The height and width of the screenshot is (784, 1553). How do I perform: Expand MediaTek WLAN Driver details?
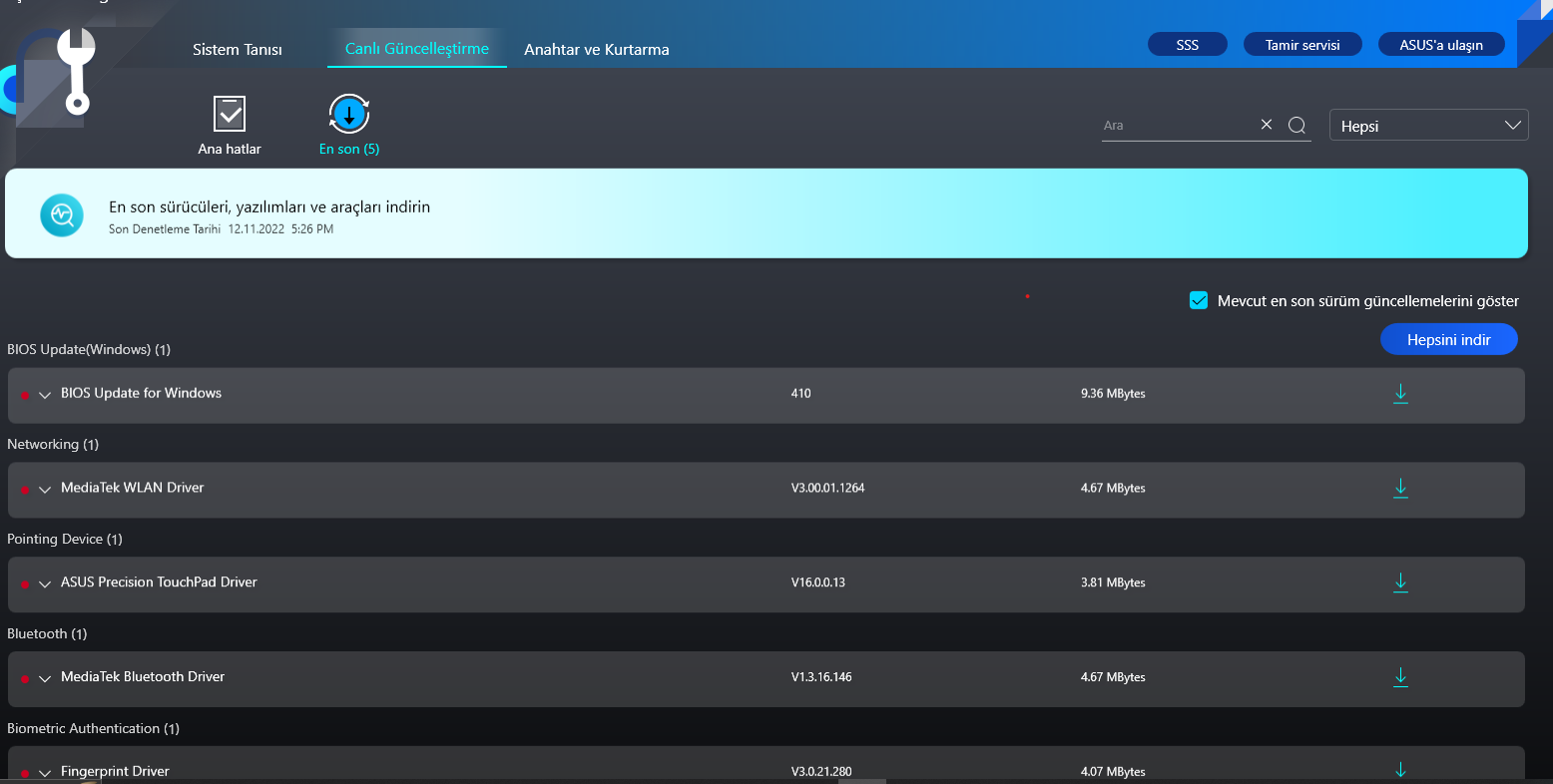pos(45,490)
